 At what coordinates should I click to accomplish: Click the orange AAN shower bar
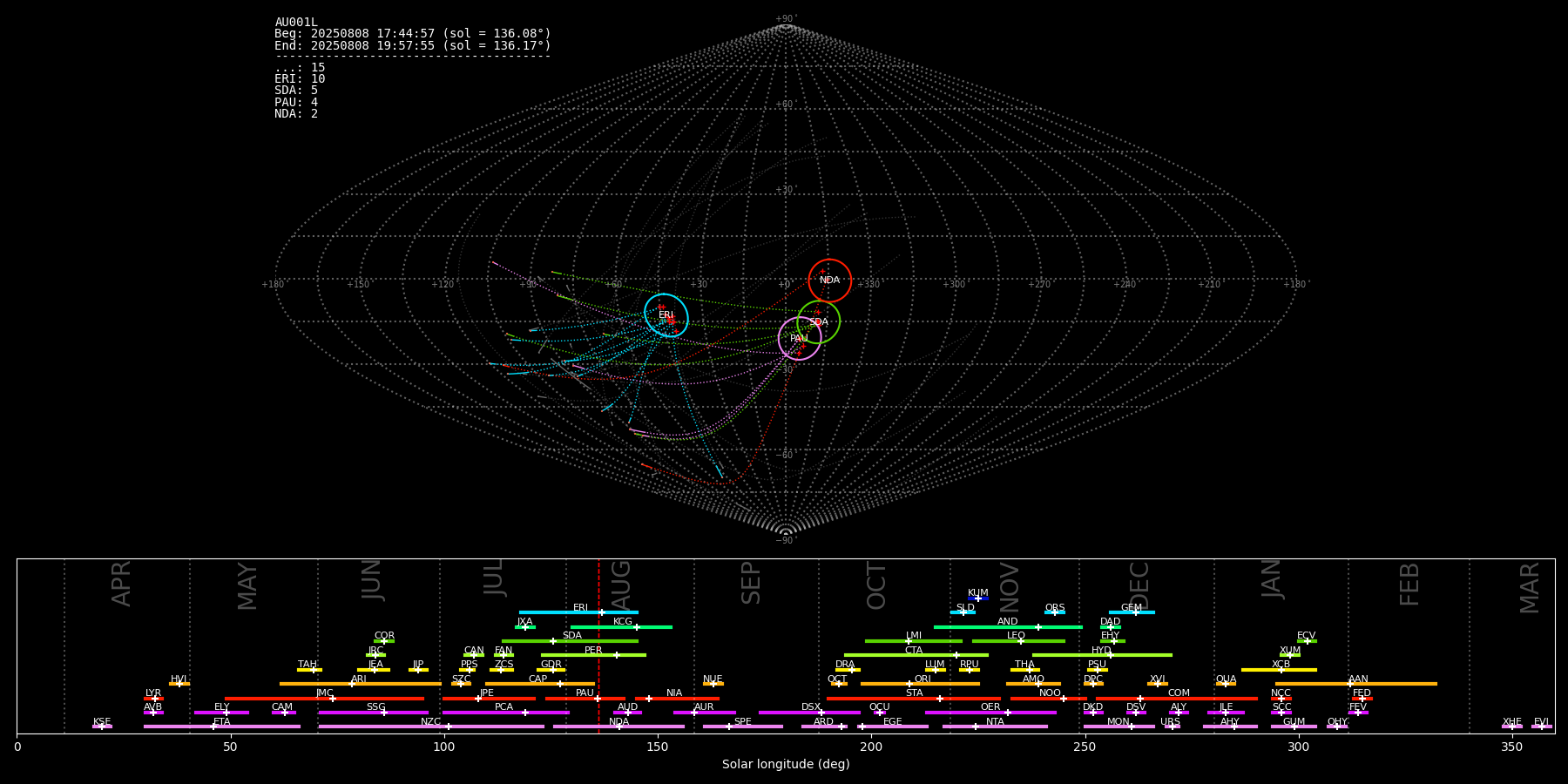coord(1356,684)
